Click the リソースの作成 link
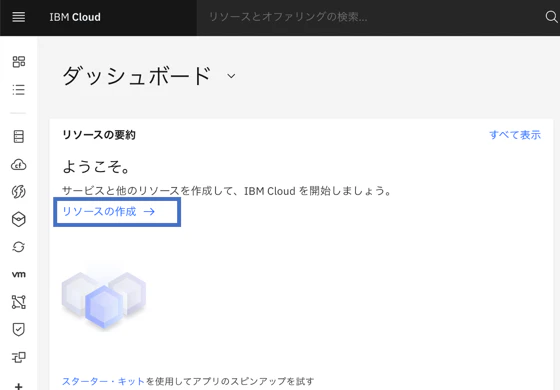This screenshot has width=560, height=390. [x=109, y=212]
